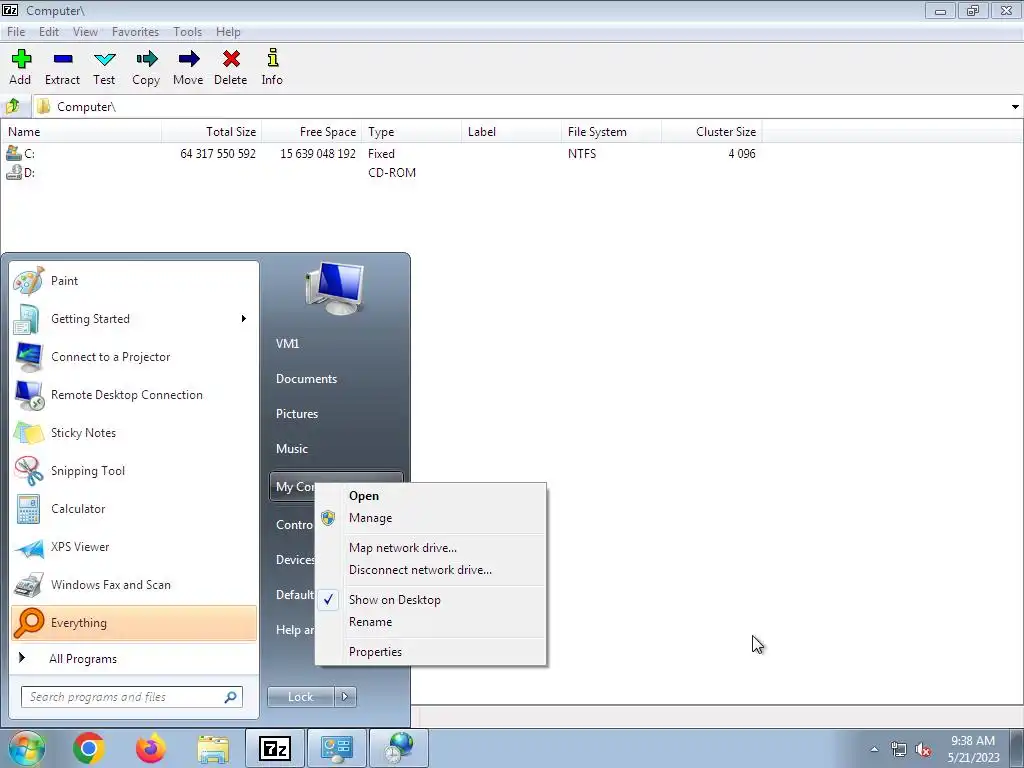Expand Getting Started submenu arrow
The image size is (1024, 768).
tap(244, 319)
